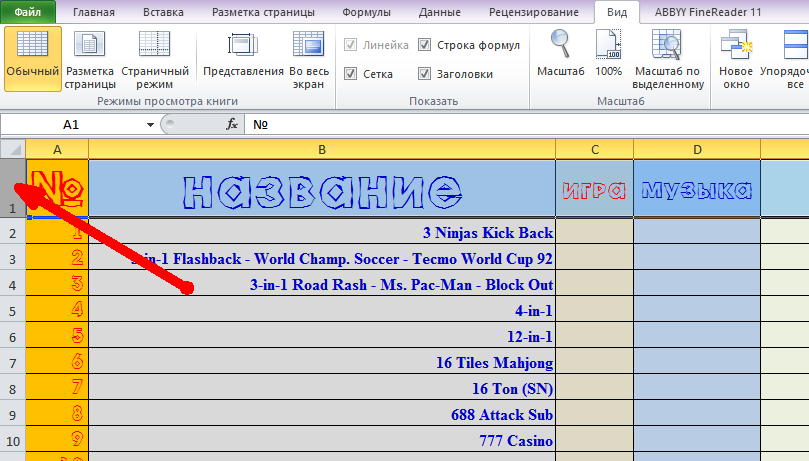
Task: Click the Игра header cell
Action: pos(594,189)
